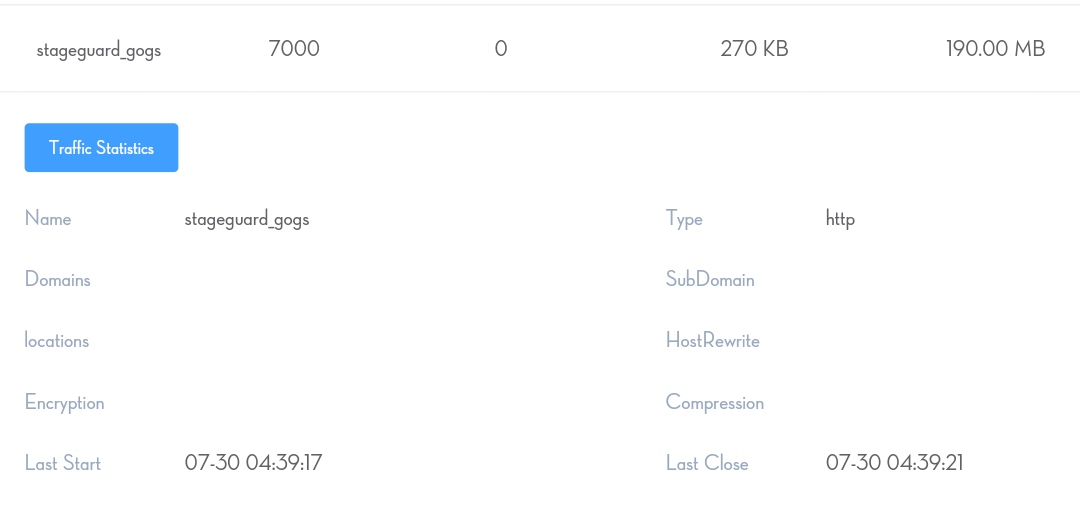Click the Last Close time 04:39:21
This screenshot has width=1080, height=507.
[894, 462]
